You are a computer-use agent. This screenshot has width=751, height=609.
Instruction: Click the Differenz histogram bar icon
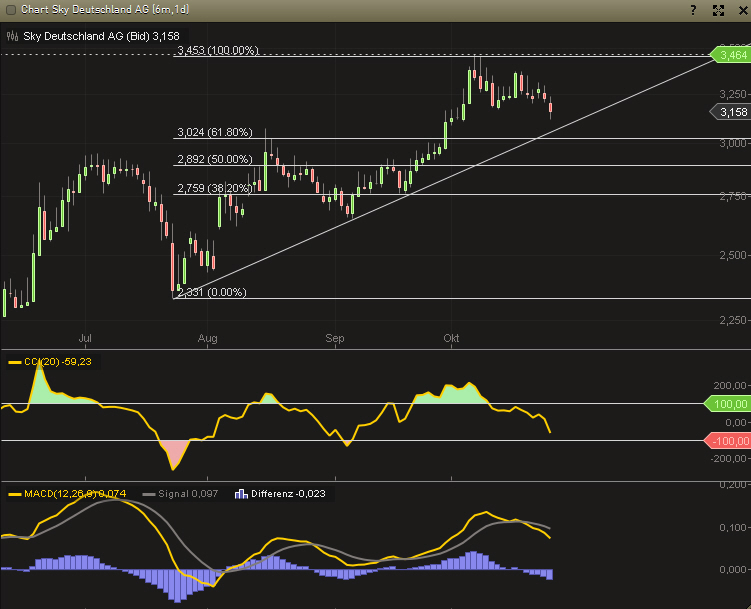tap(241, 494)
